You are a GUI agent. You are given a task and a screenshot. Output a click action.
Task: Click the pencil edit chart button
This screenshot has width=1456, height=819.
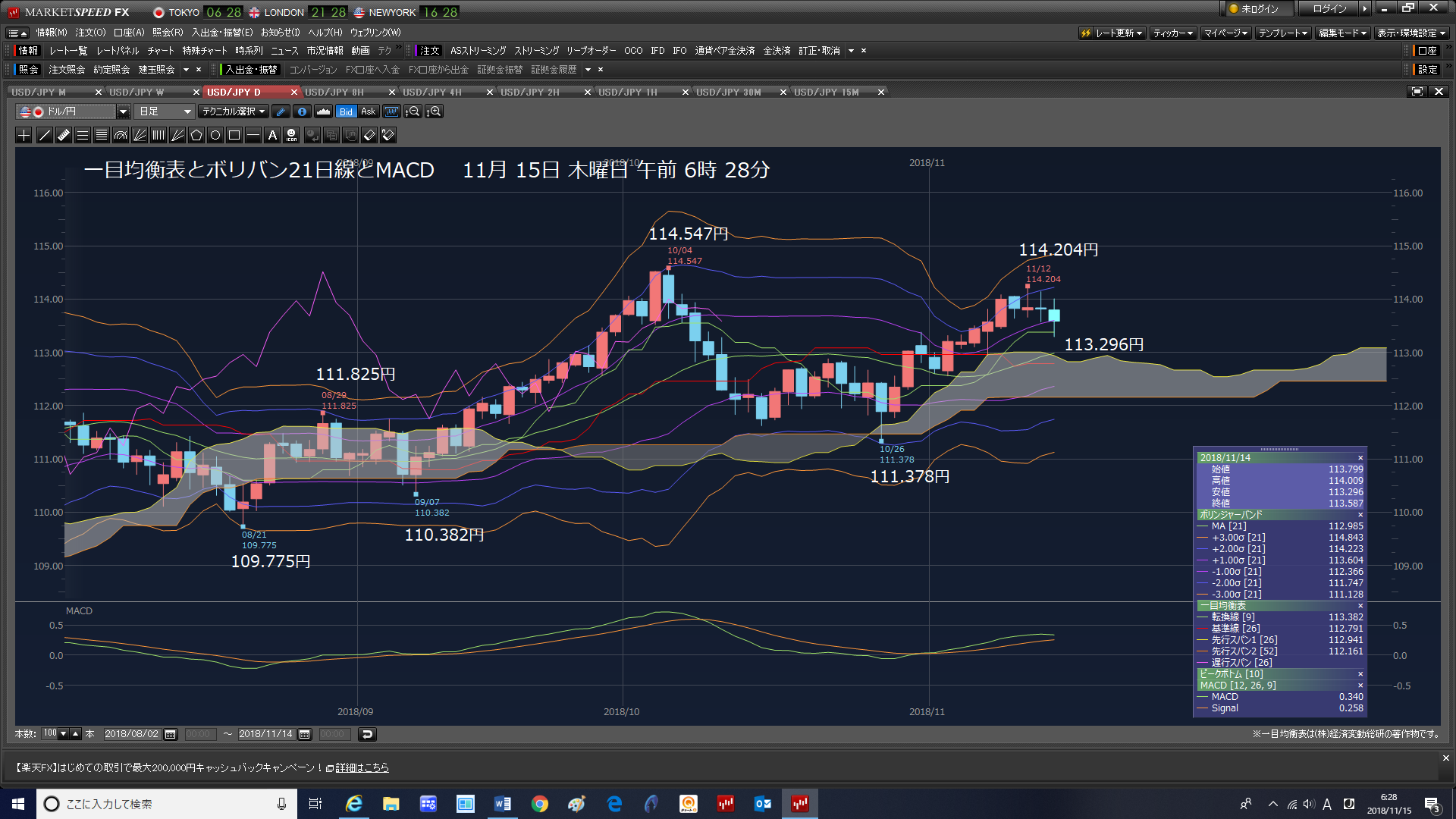point(281,111)
